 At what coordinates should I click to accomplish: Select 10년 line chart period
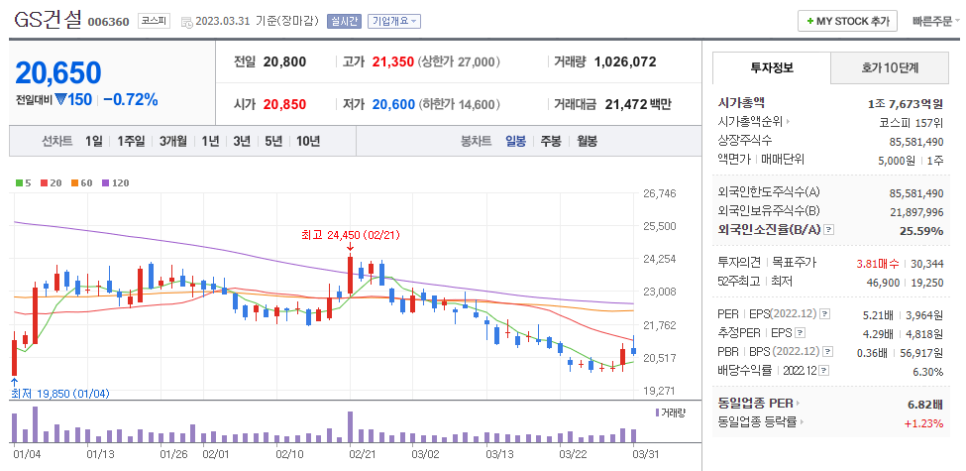pyautogui.click(x=308, y=141)
